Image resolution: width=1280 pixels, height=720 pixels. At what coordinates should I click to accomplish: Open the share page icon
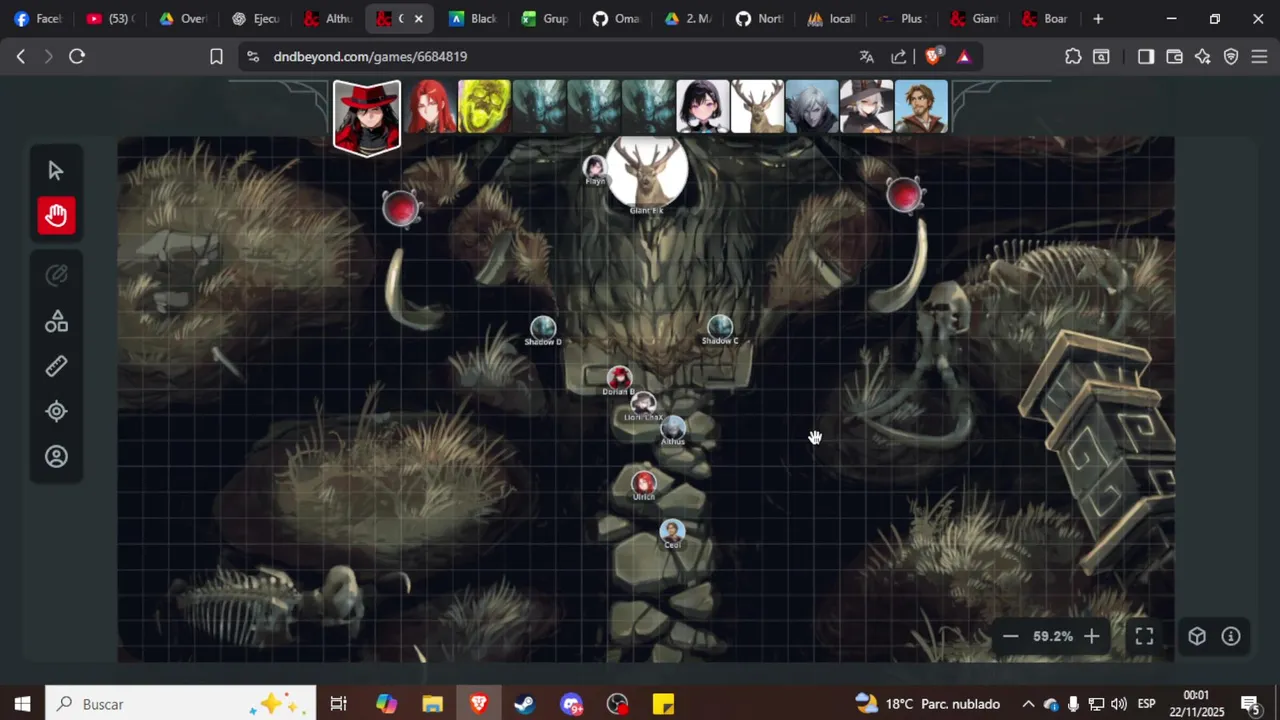tap(899, 57)
